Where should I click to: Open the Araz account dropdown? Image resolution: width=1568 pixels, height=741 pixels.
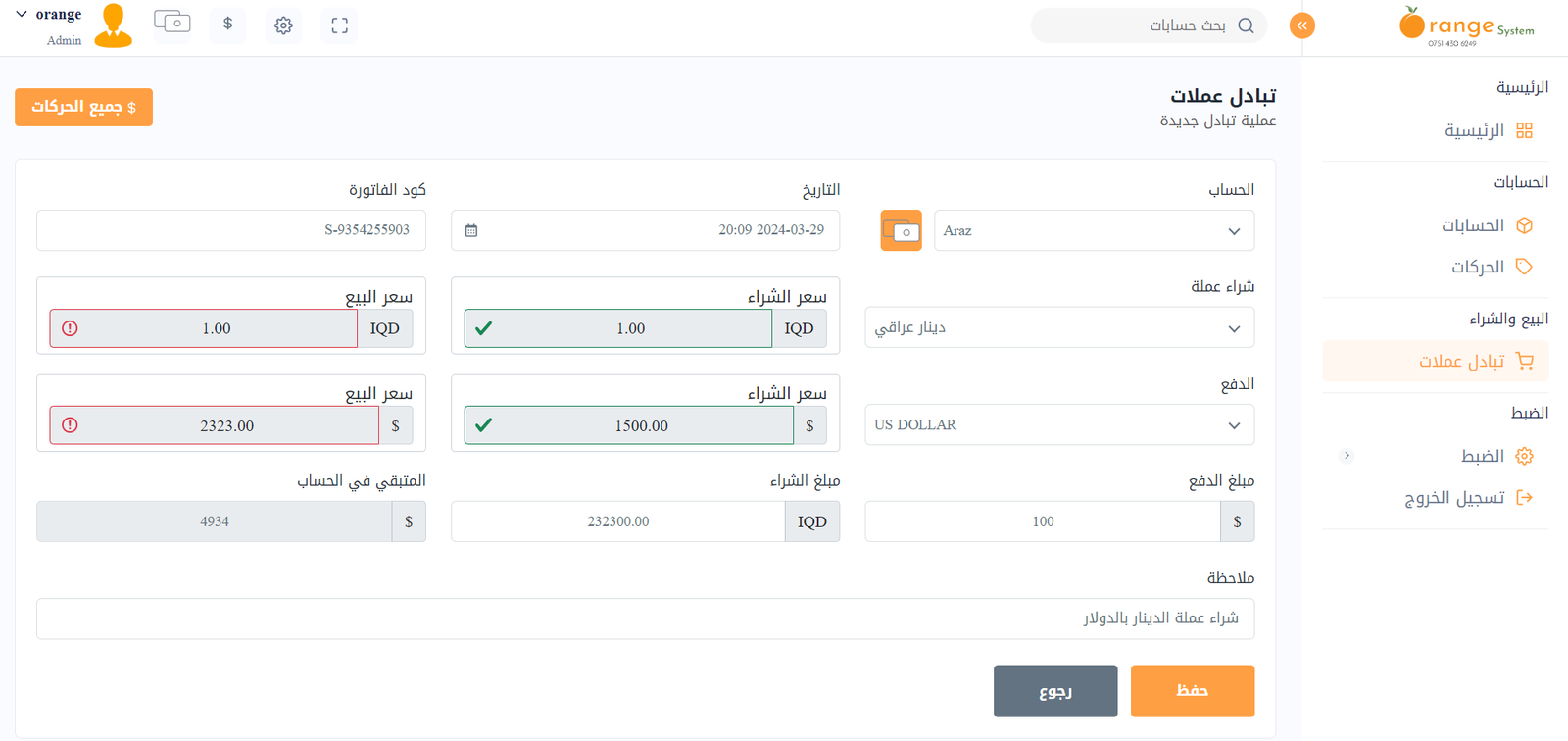click(x=1093, y=231)
